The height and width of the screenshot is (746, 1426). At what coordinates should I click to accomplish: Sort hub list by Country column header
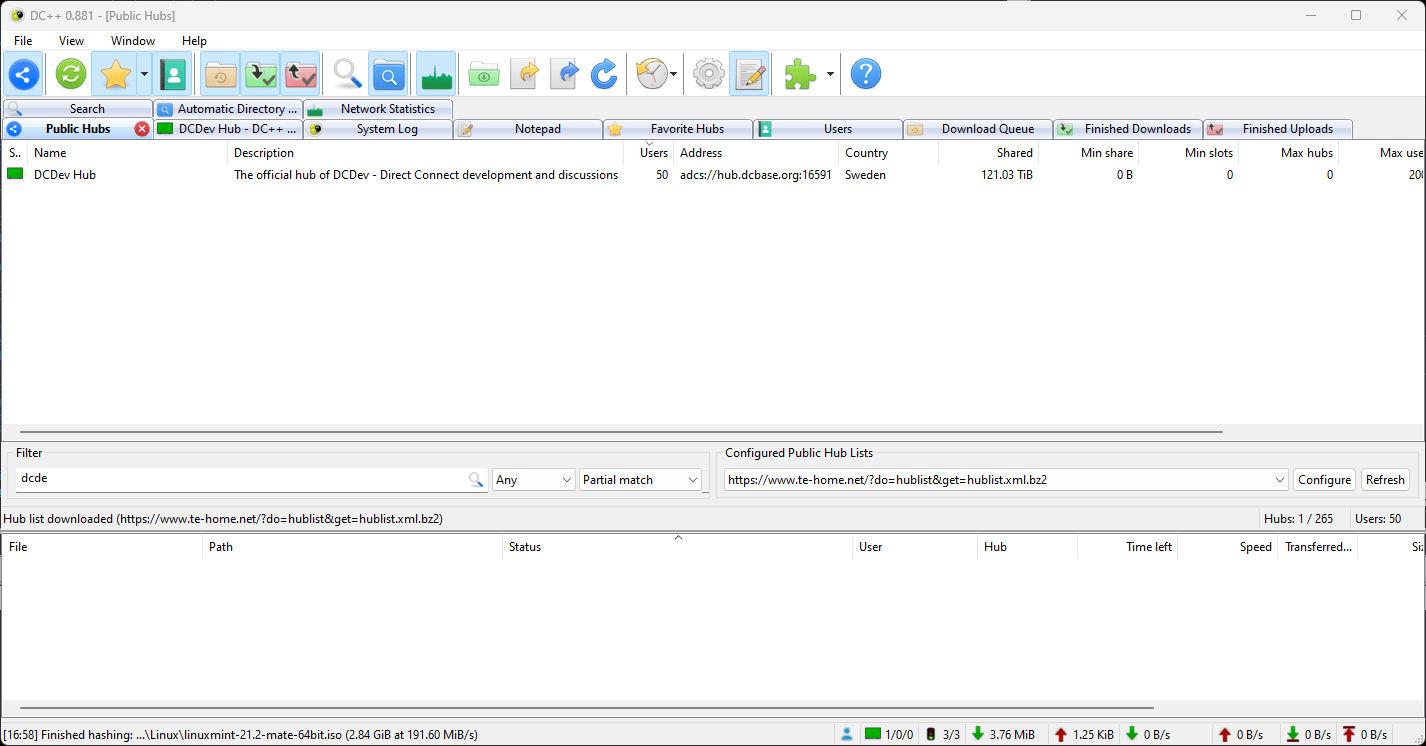coord(888,153)
